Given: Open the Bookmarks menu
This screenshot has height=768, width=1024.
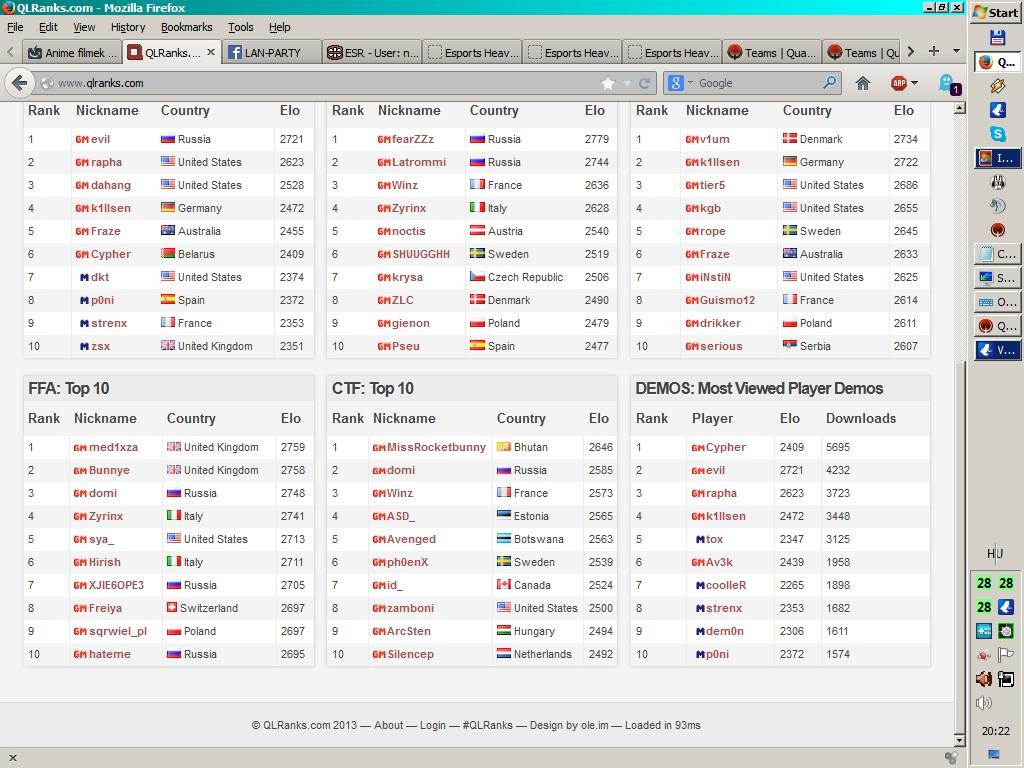Looking at the screenshot, I should (x=187, y=27).
